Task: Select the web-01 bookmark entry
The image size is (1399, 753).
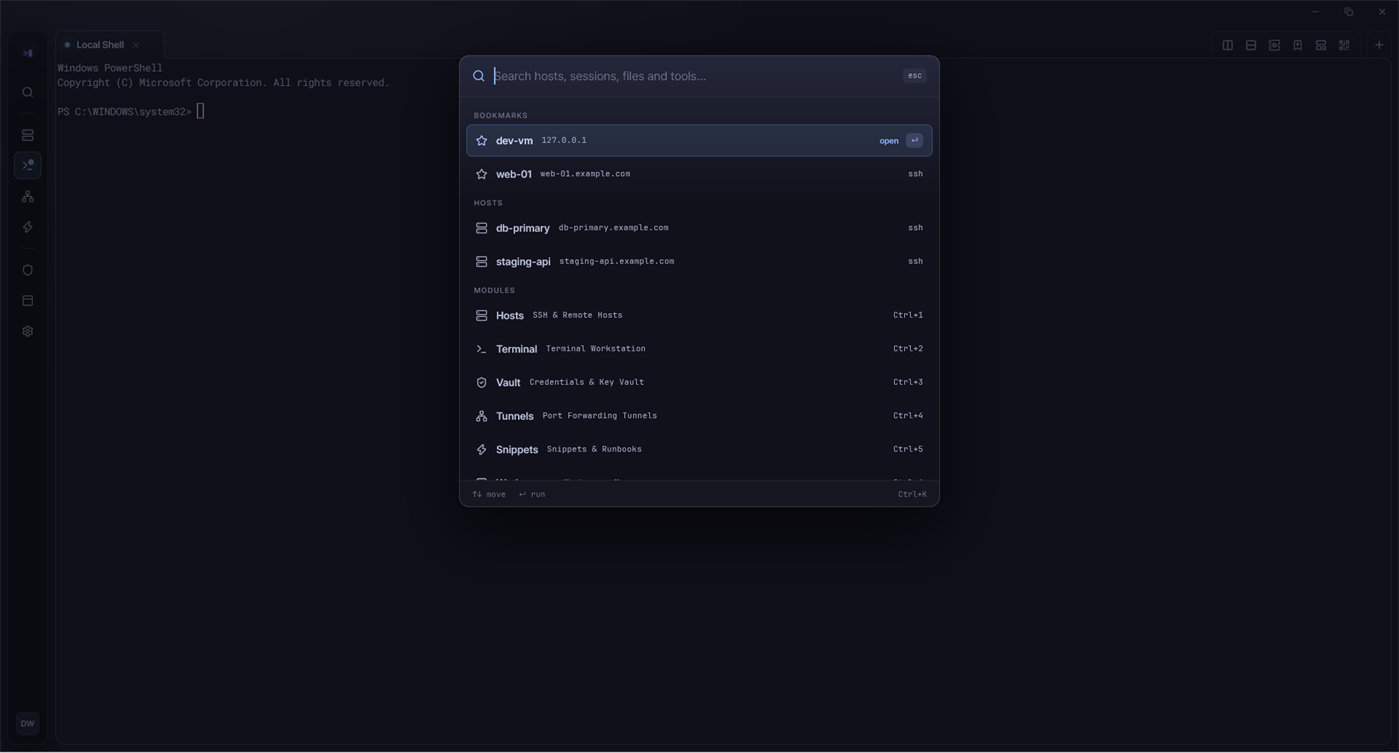Action: (699, 174)
